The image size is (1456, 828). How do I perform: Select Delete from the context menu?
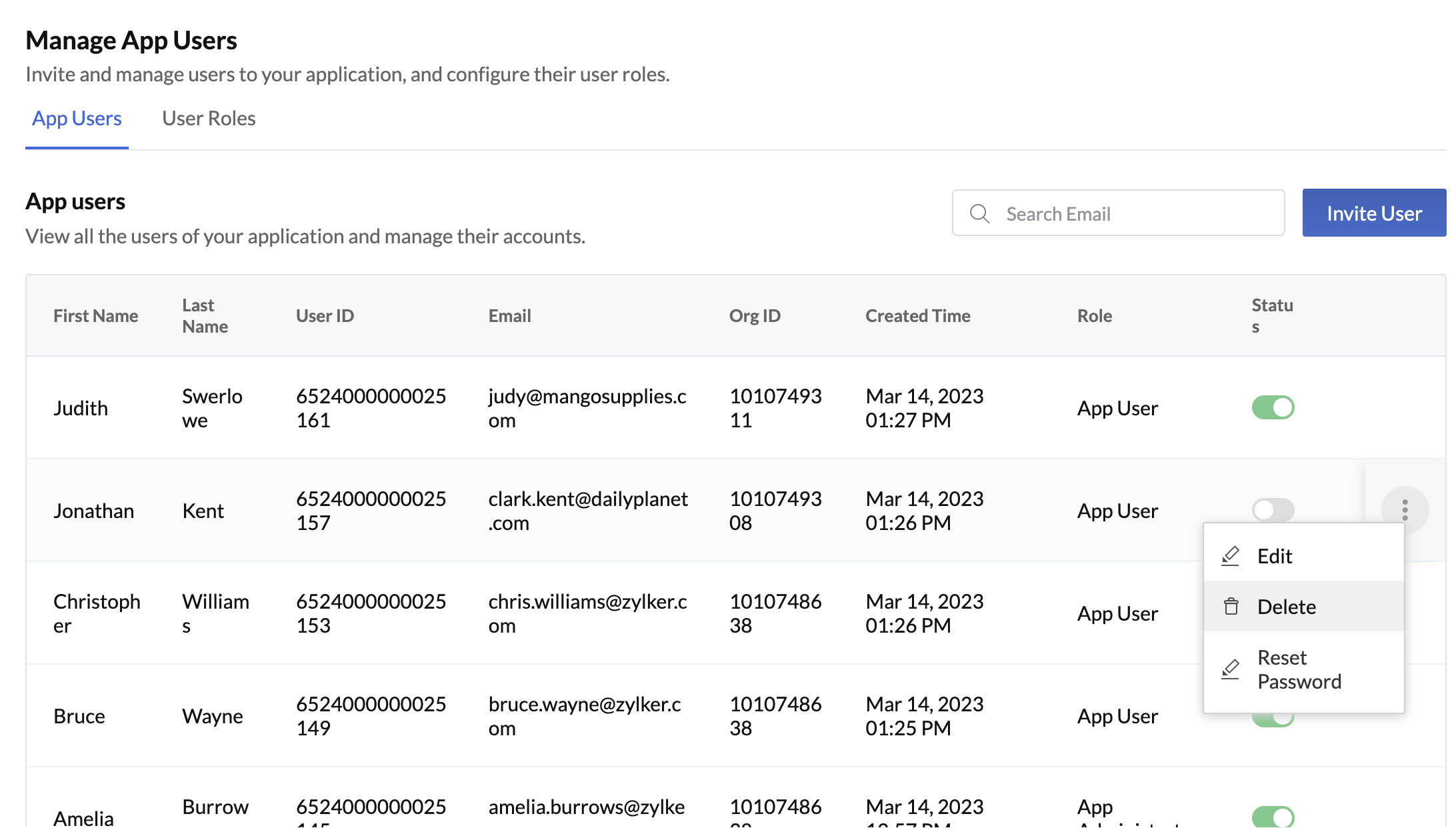(1286, 606)
